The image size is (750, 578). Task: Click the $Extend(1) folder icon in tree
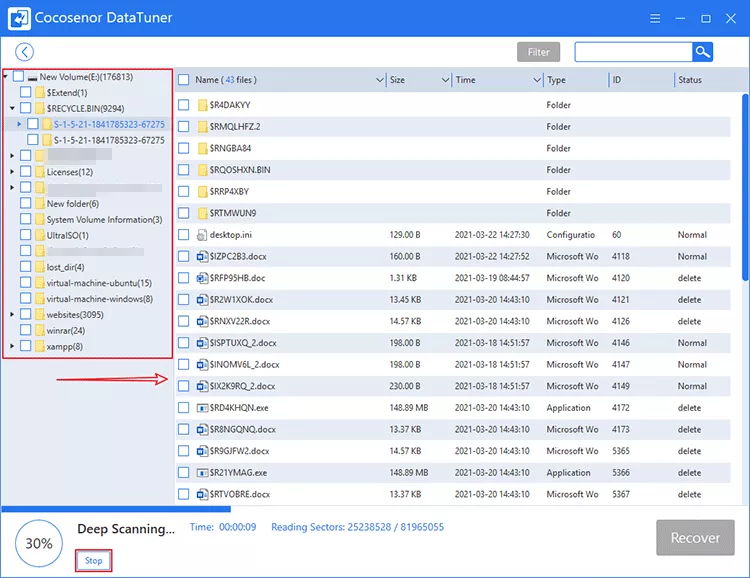[x=40, y=92]
